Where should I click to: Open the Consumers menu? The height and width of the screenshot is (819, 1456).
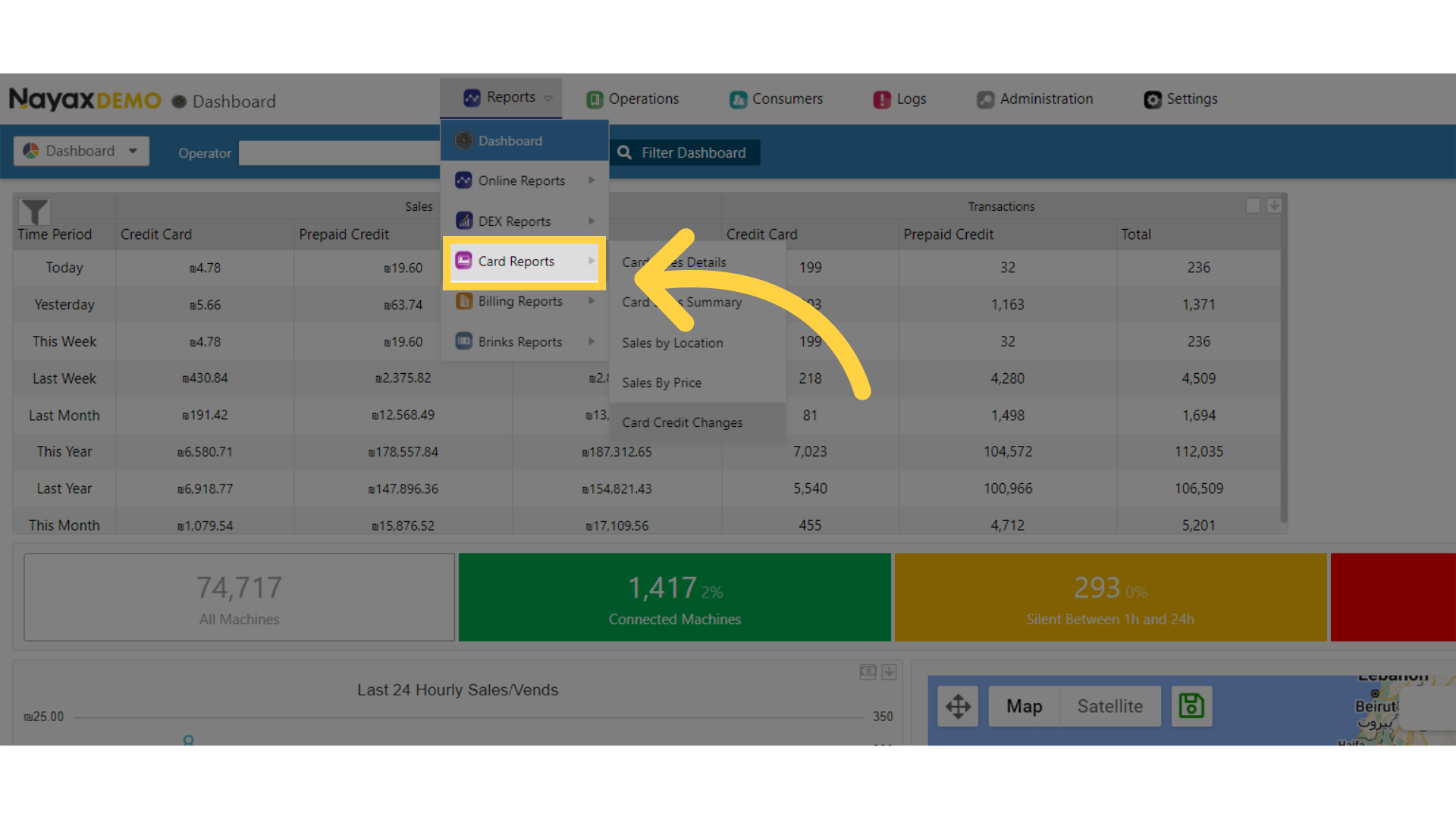[x=776, y=99]
